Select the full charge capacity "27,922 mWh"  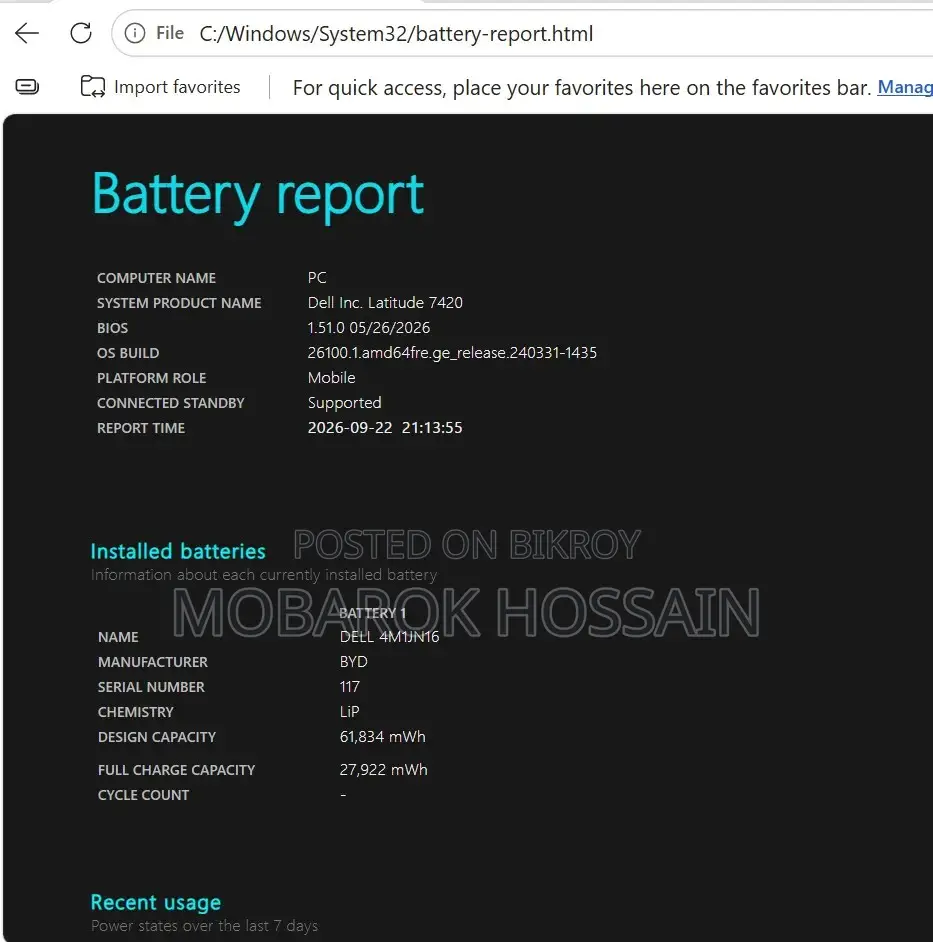(384, 770)
